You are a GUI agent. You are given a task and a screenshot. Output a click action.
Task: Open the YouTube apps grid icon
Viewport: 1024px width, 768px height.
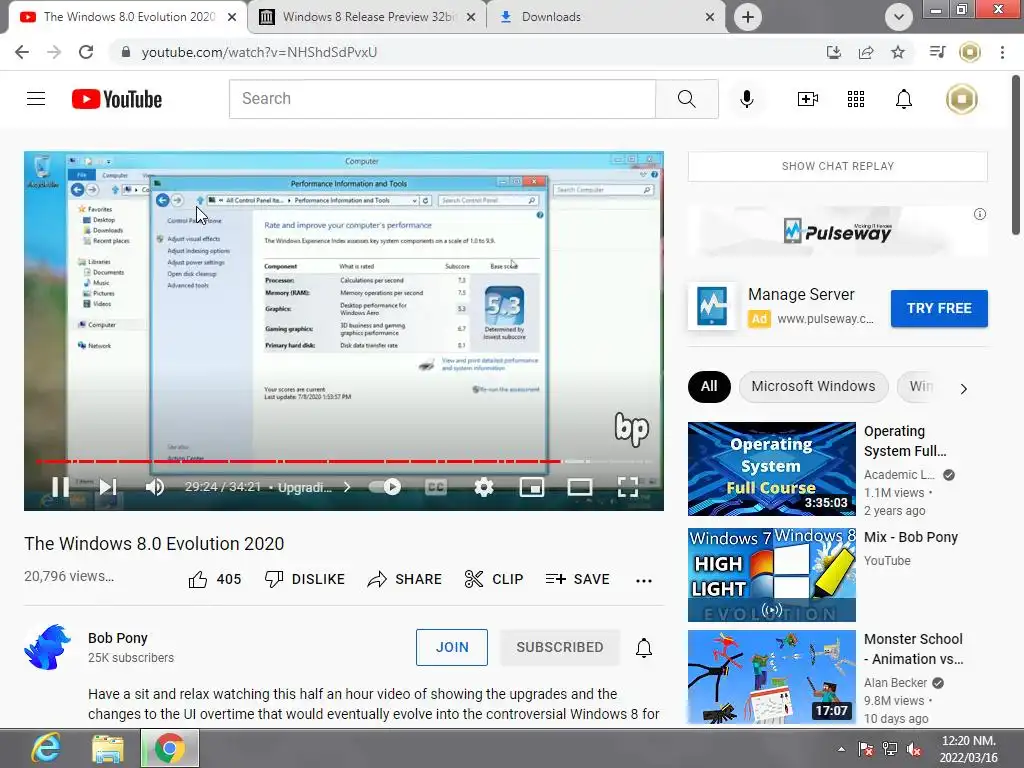856,99
